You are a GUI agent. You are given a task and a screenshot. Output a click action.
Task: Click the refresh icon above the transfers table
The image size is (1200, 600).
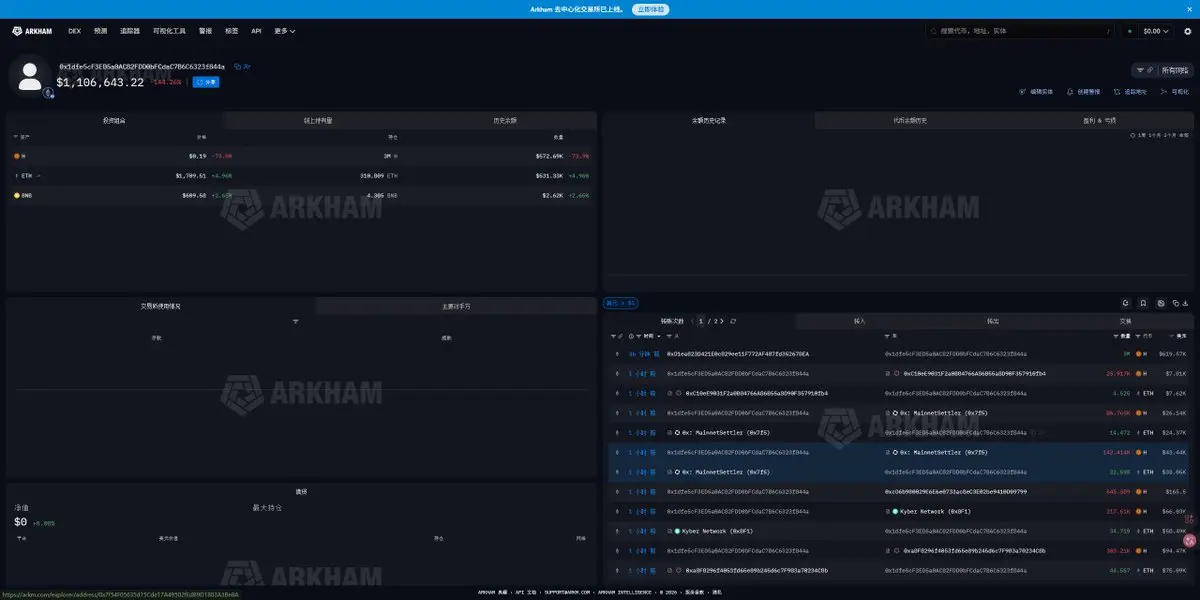1124,303
